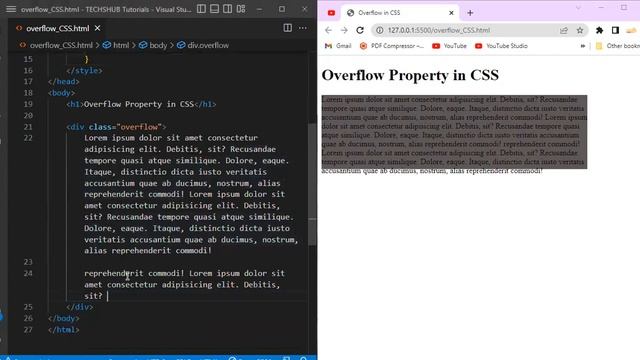Click line number 24 in the gutter
640x360 pixels.
point(28,273)
